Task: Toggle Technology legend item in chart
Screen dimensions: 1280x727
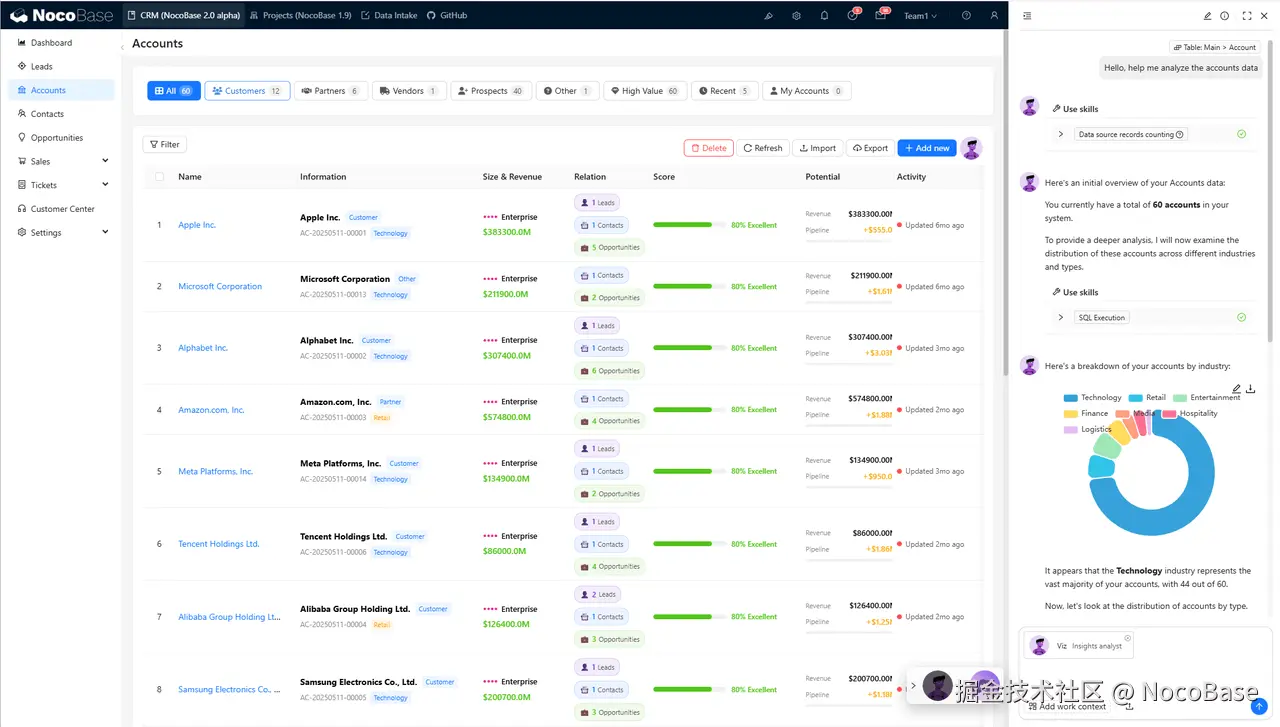Action: (1092, 398)
